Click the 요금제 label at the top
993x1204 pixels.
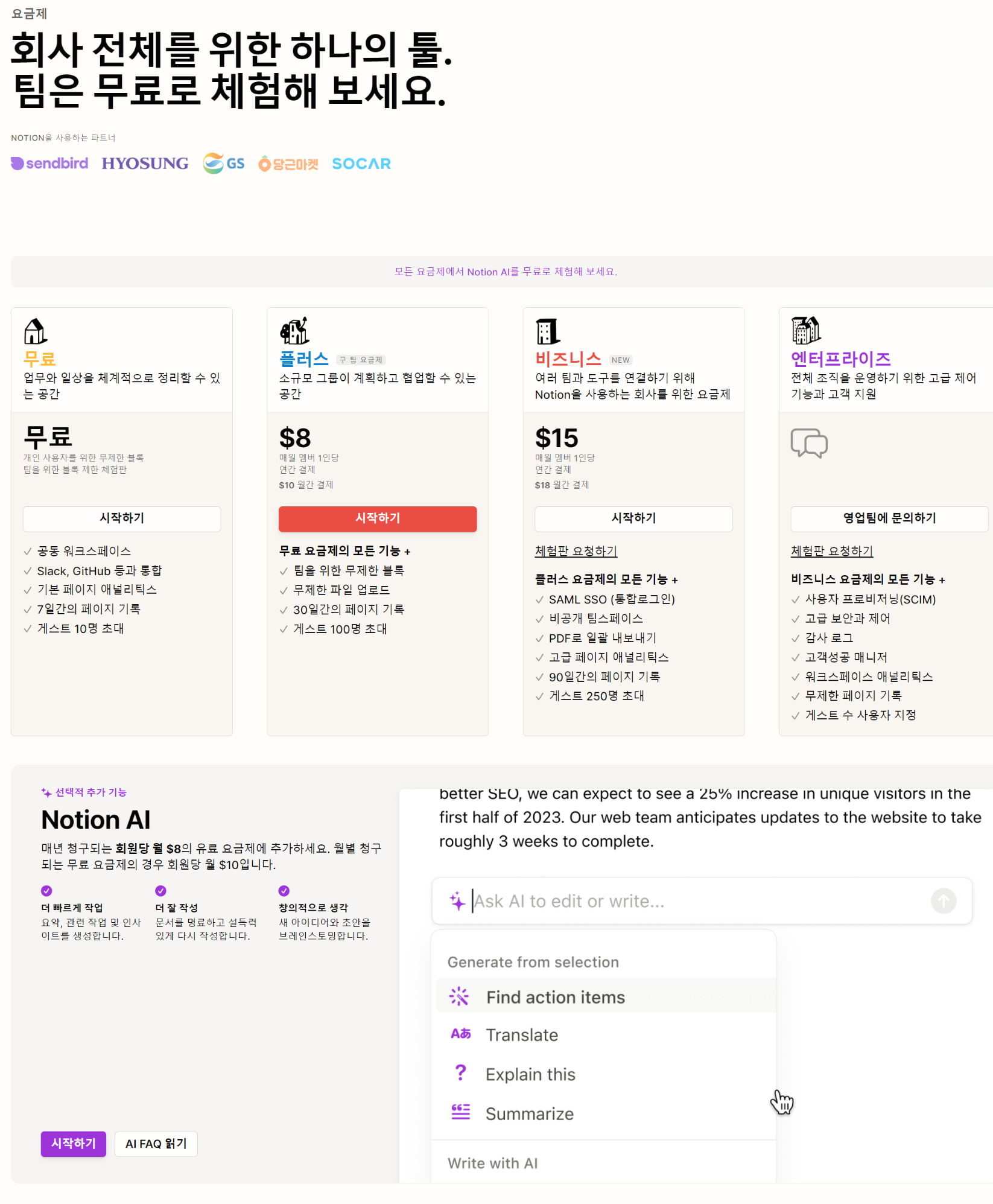29,13
